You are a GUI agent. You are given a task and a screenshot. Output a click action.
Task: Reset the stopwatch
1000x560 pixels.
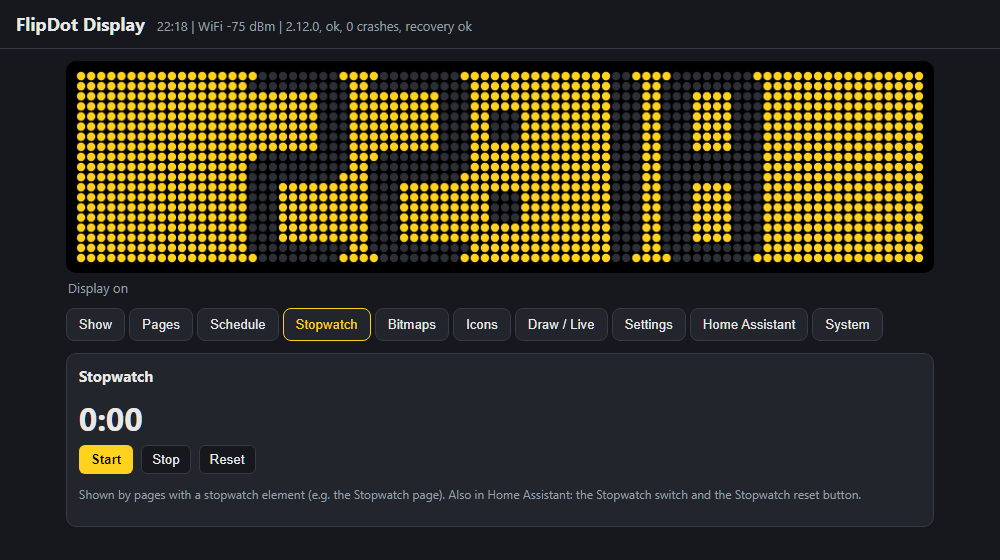pyautogui.click(x=227, y=459)
